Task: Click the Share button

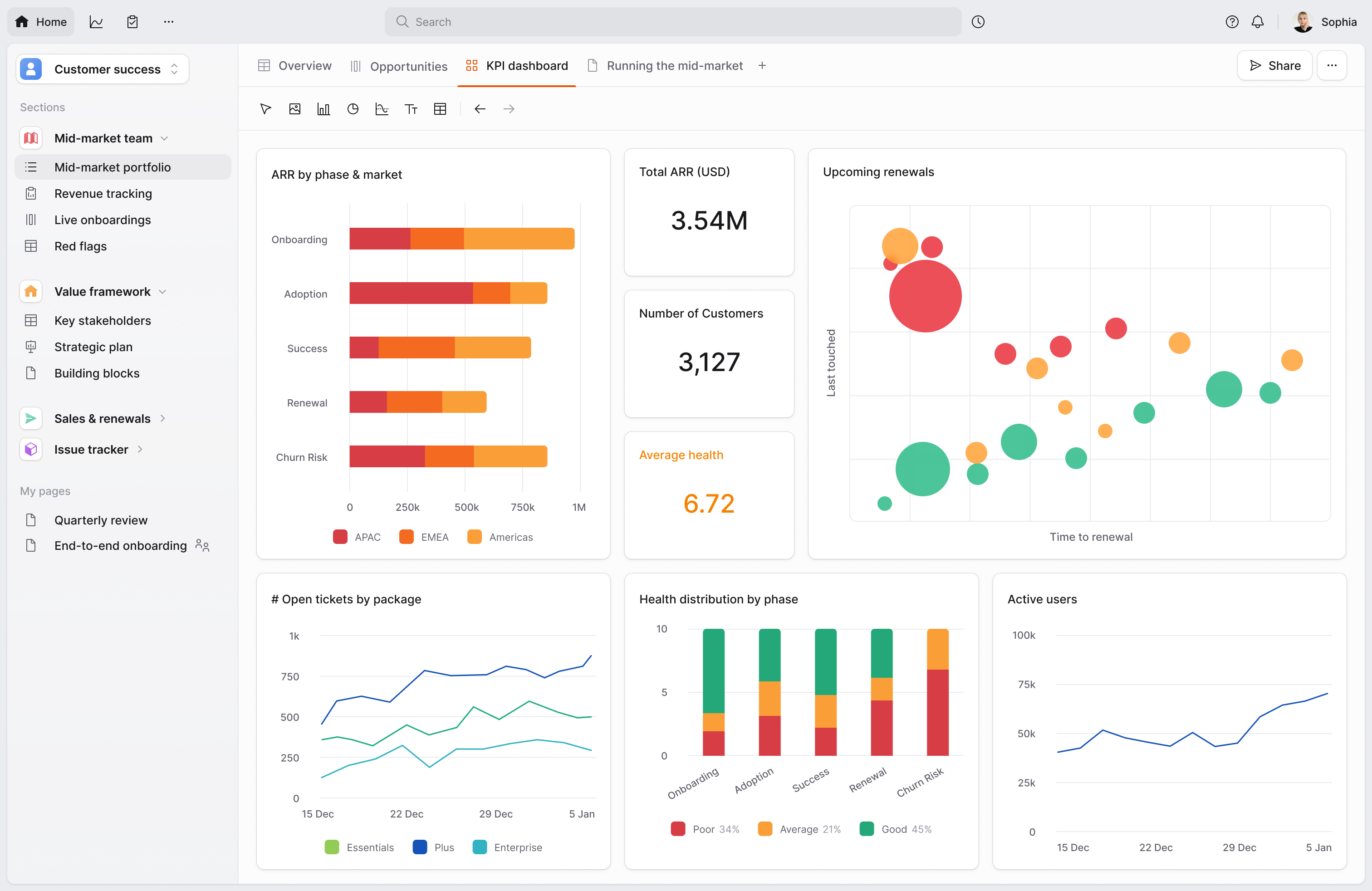Action: [1274, 66]
